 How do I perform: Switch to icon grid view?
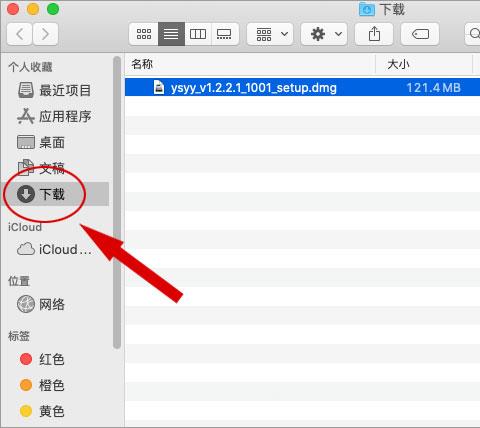(x=144, y=34)
